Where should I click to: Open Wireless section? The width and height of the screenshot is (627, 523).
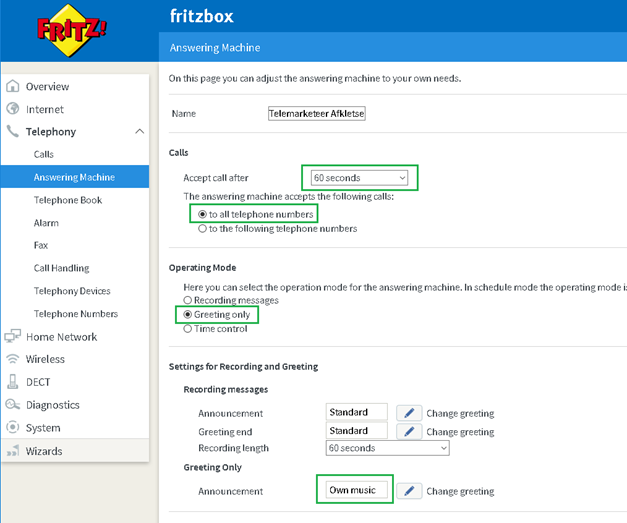tap(45, 359)
